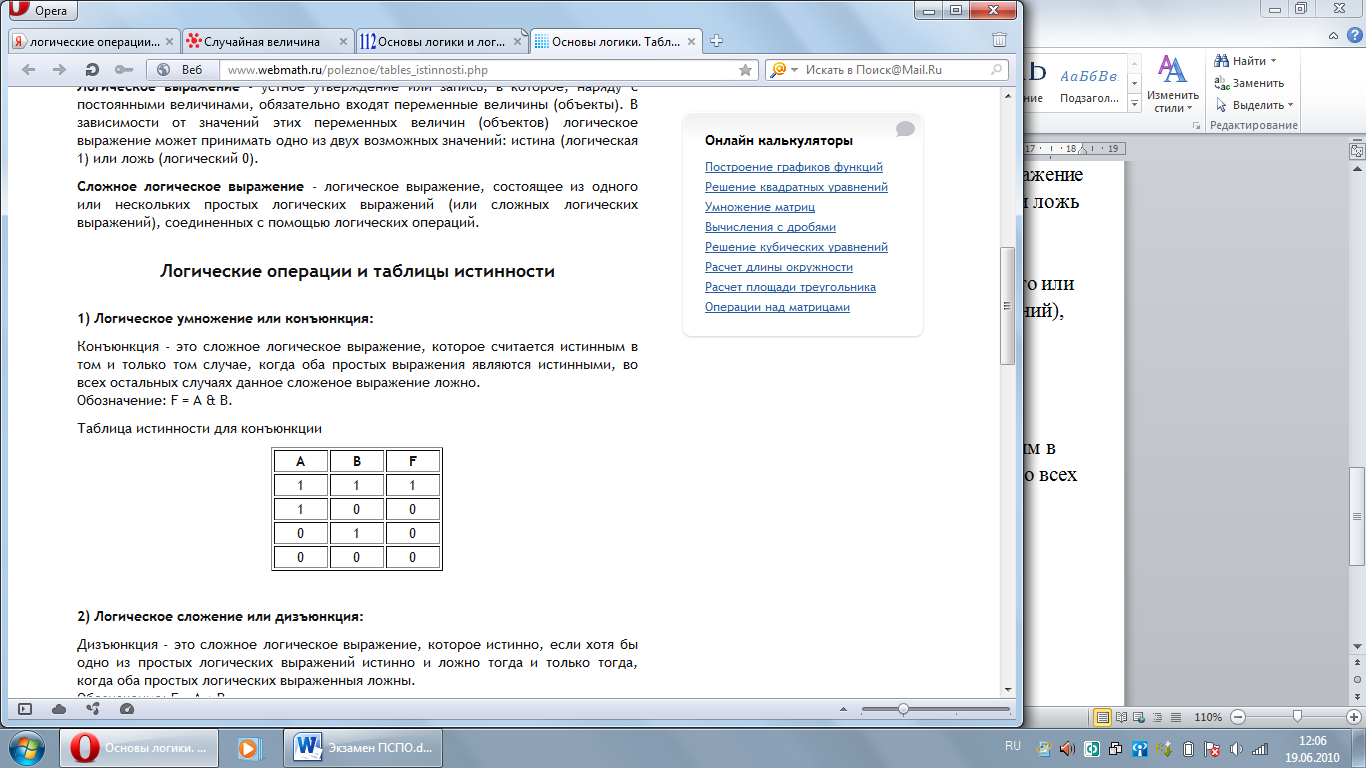Click the search magnifier icon in Opera
The height and width of the screenshot is (768, 1366).
tap(997, 70)
